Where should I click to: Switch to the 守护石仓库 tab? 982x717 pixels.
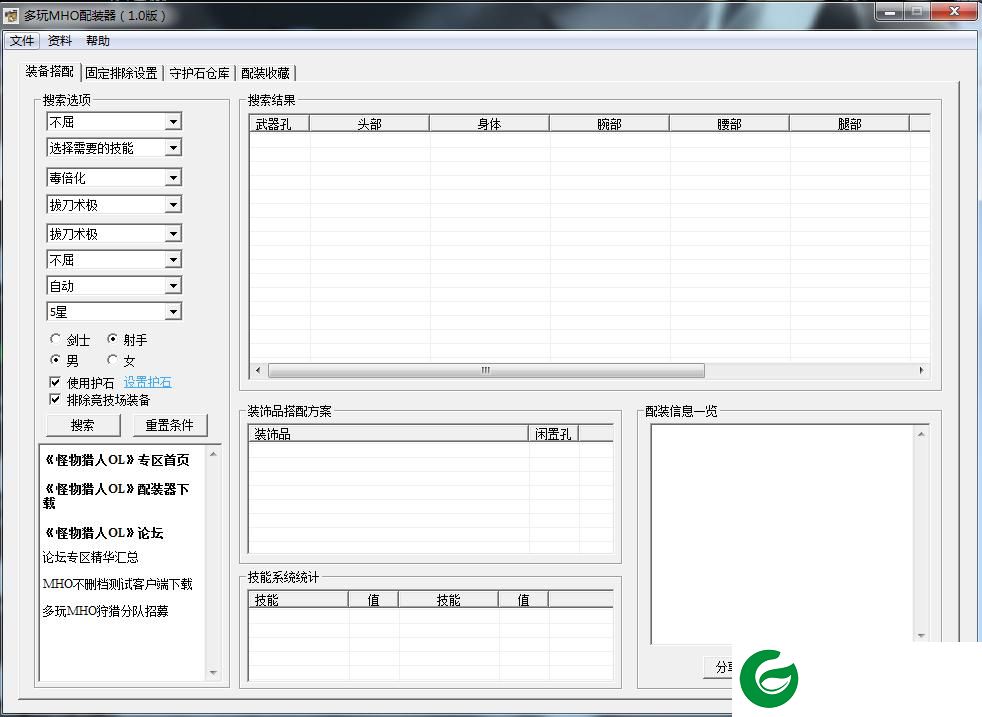tap(199, 73)
